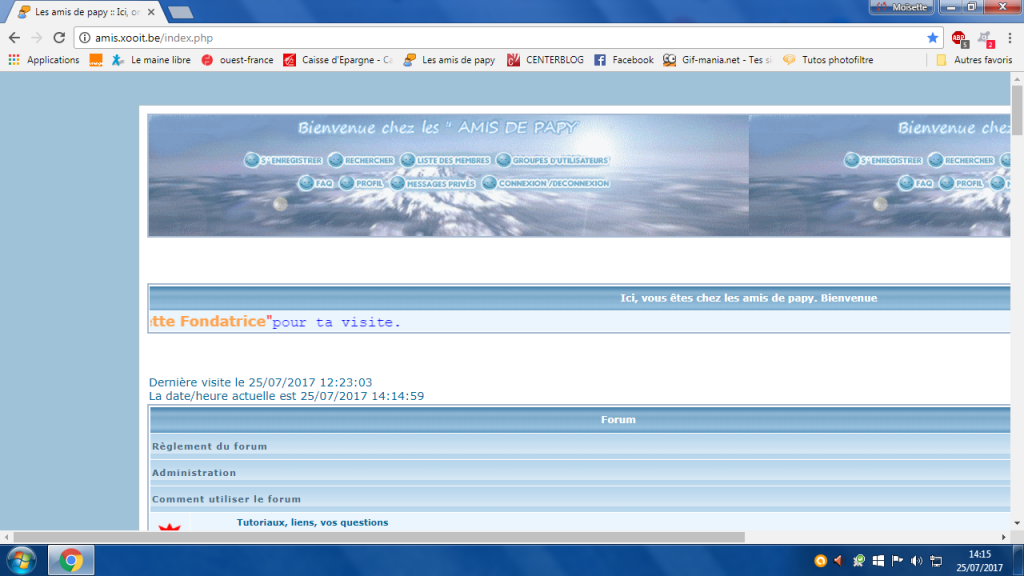Image resolution: width=1024 pixels, height=576 pixels.
Task: Open Groupes d'utilisateurs in the first banner
Action: click(552, 160)
